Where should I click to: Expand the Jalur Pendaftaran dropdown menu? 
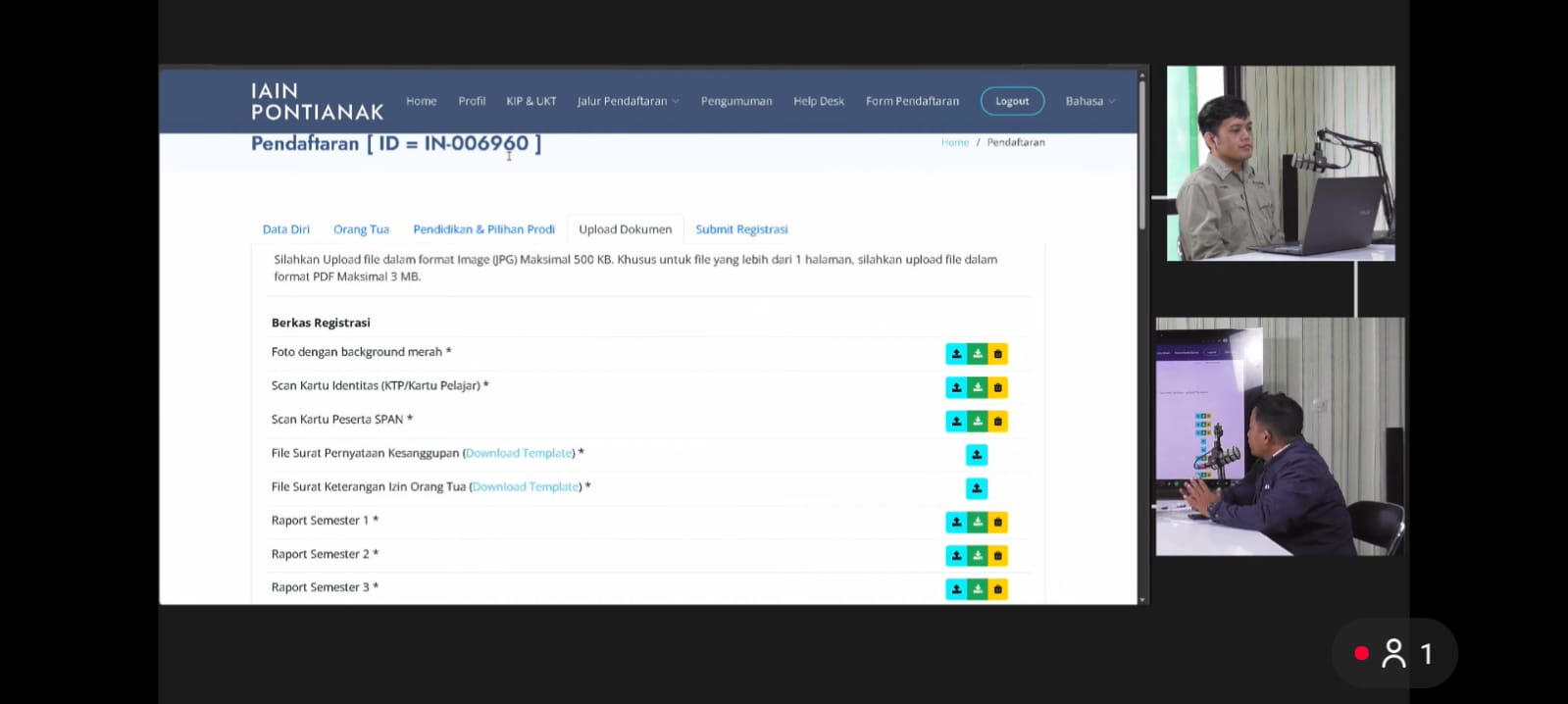(628, 101)
